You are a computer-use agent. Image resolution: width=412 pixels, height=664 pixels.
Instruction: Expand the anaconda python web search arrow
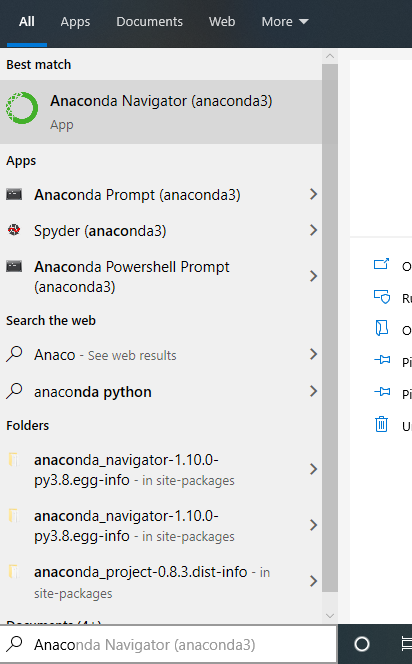[x=313, y=391]
